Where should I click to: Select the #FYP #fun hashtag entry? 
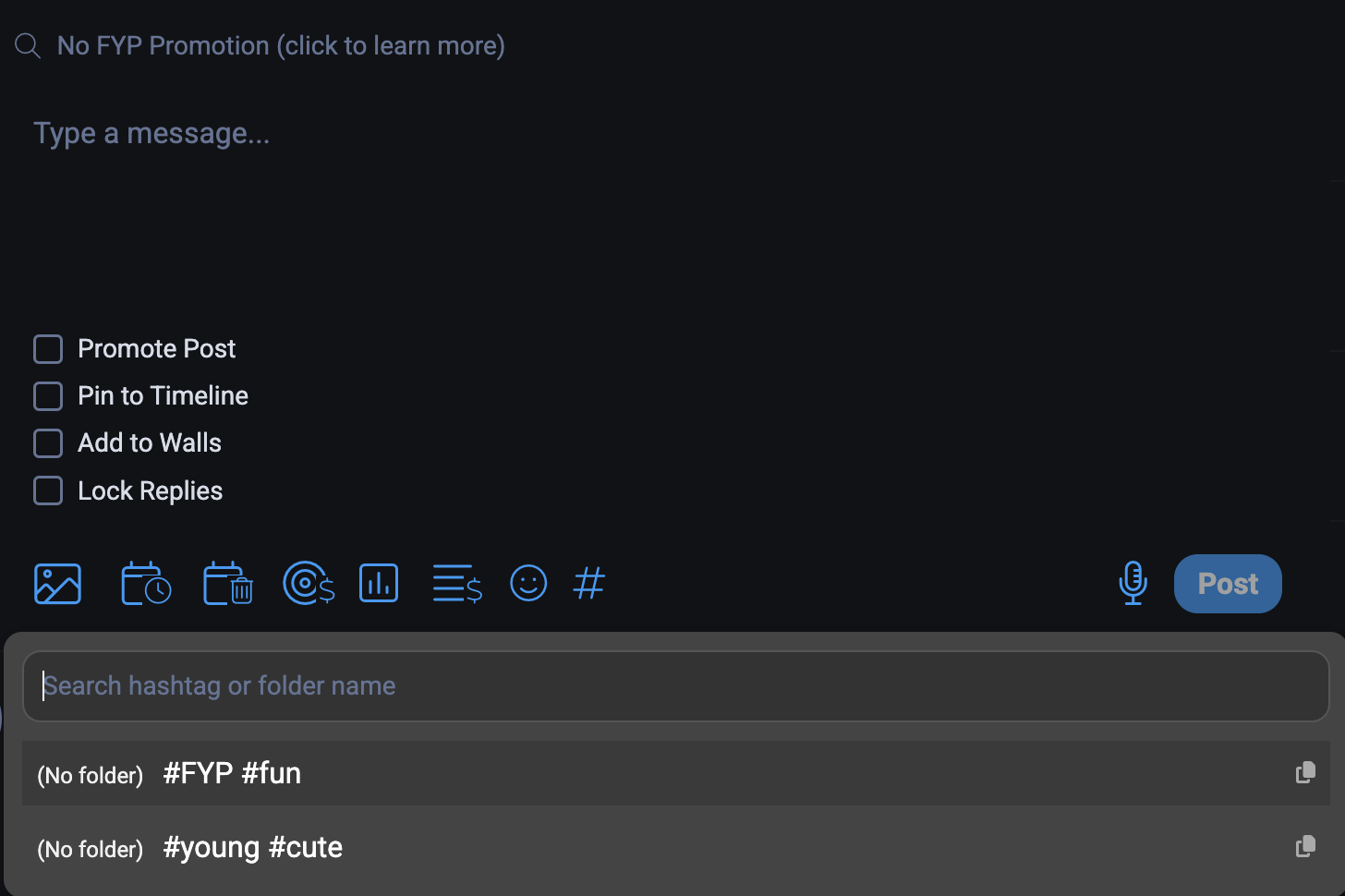[232, 773]
